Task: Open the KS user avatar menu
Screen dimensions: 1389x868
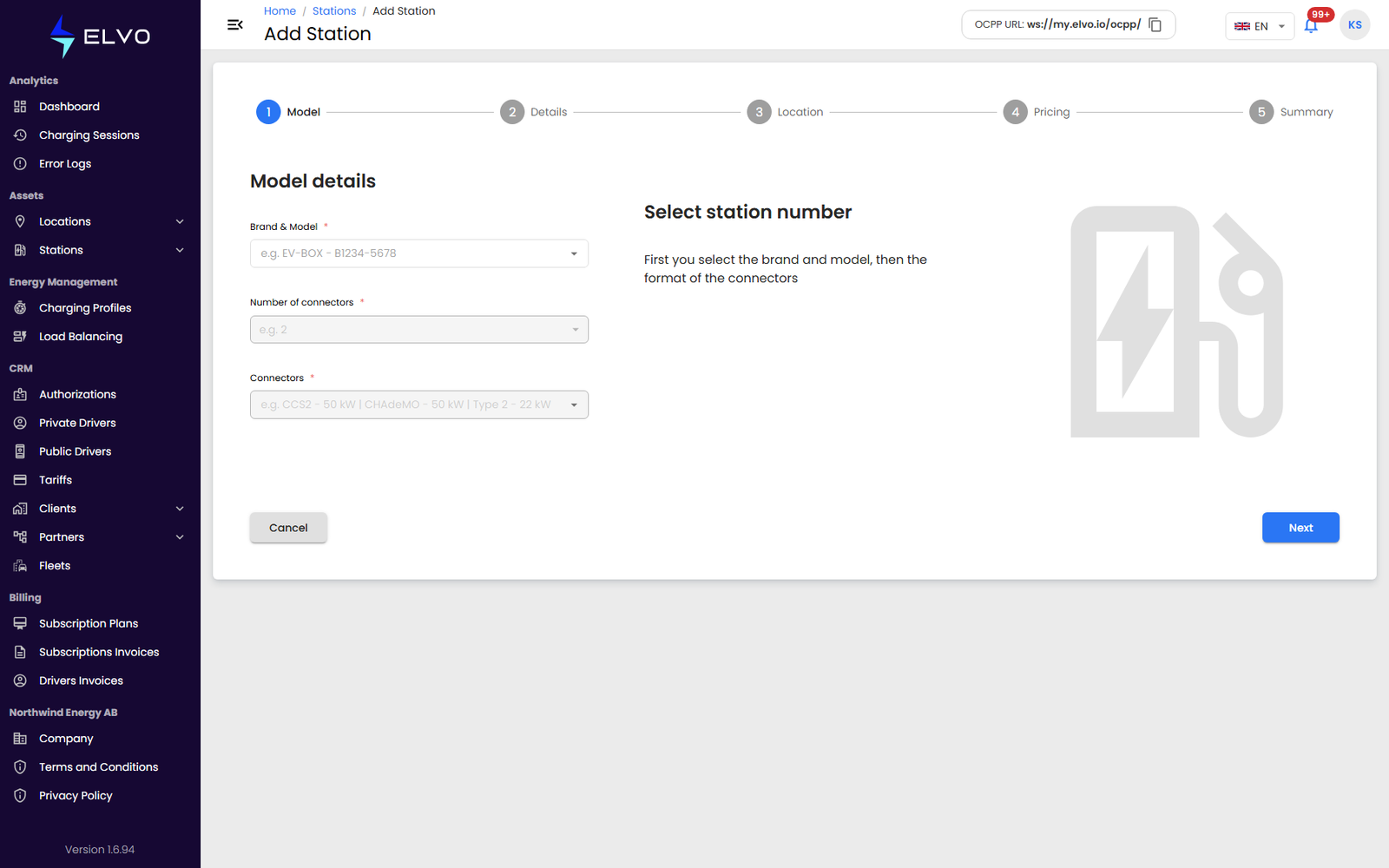Action: pos(1354,25)
